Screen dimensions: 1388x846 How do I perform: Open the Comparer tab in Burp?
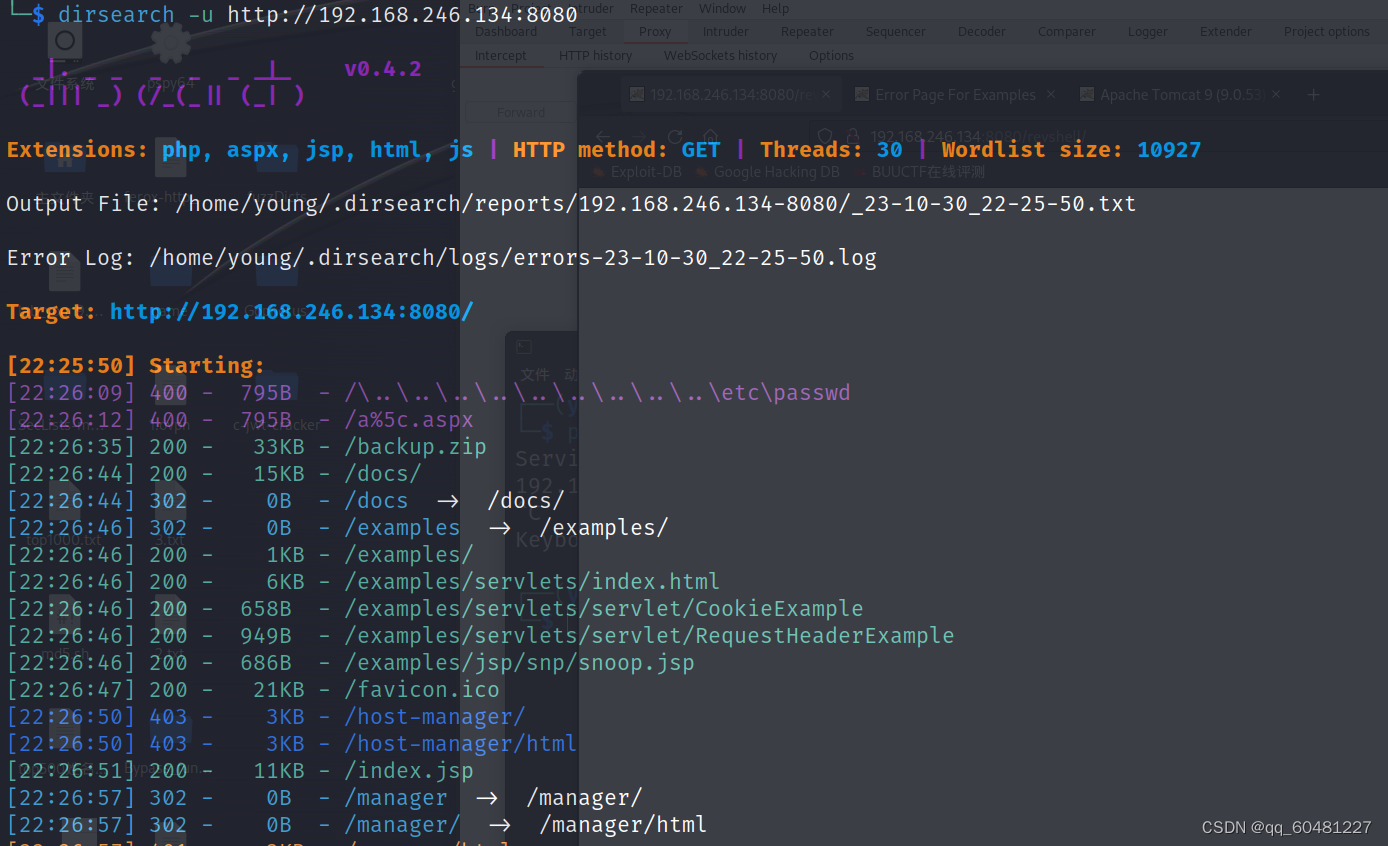[x=1067, y=32]
